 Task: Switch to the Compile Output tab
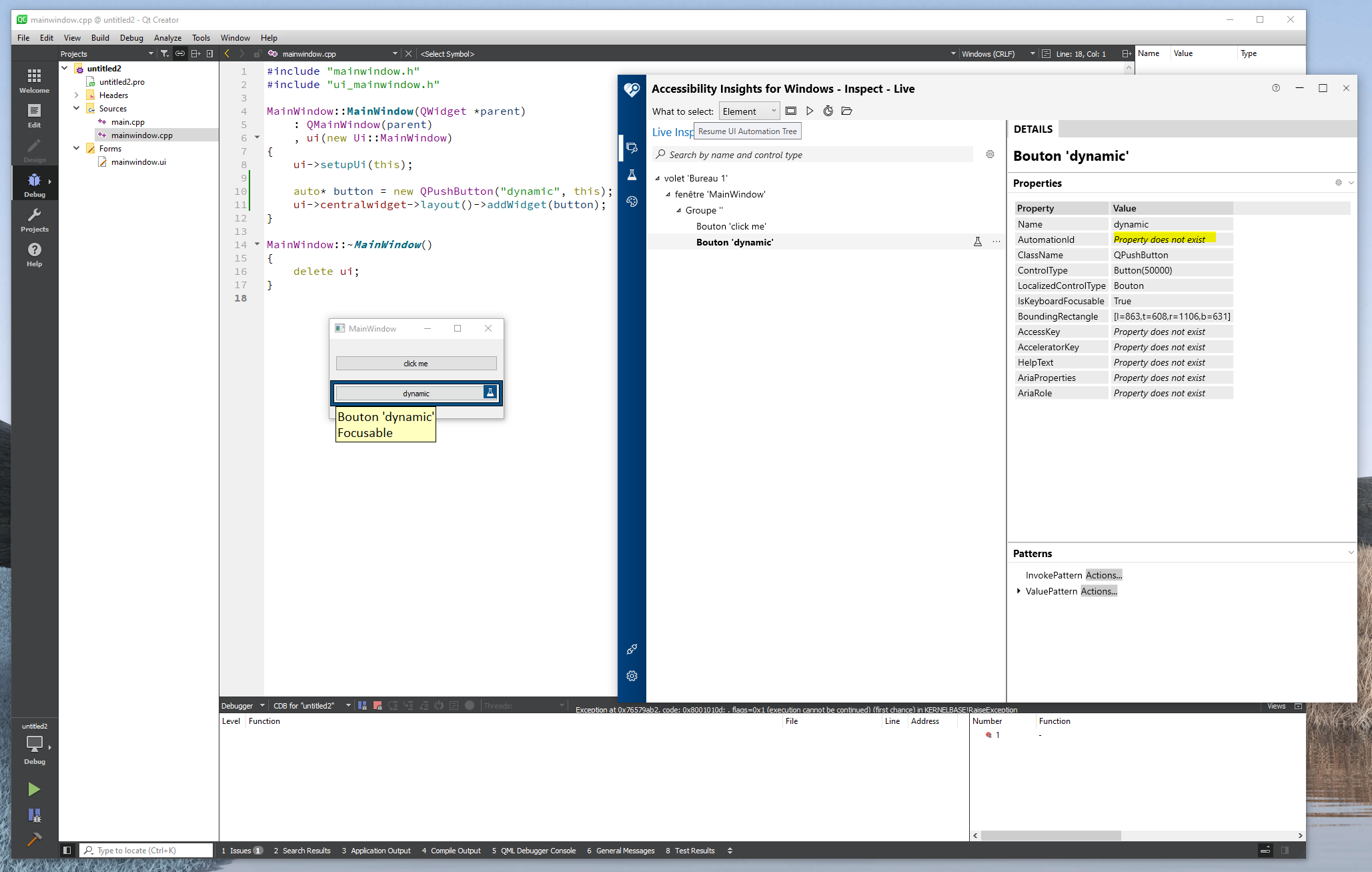pyautogui.click(x=452, y=851)
